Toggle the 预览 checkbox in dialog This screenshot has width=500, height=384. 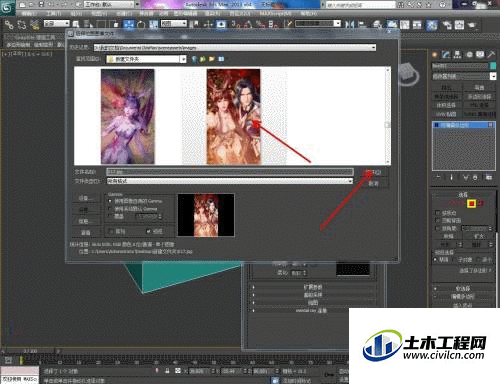pyautogui.click(x=148, y=231)
